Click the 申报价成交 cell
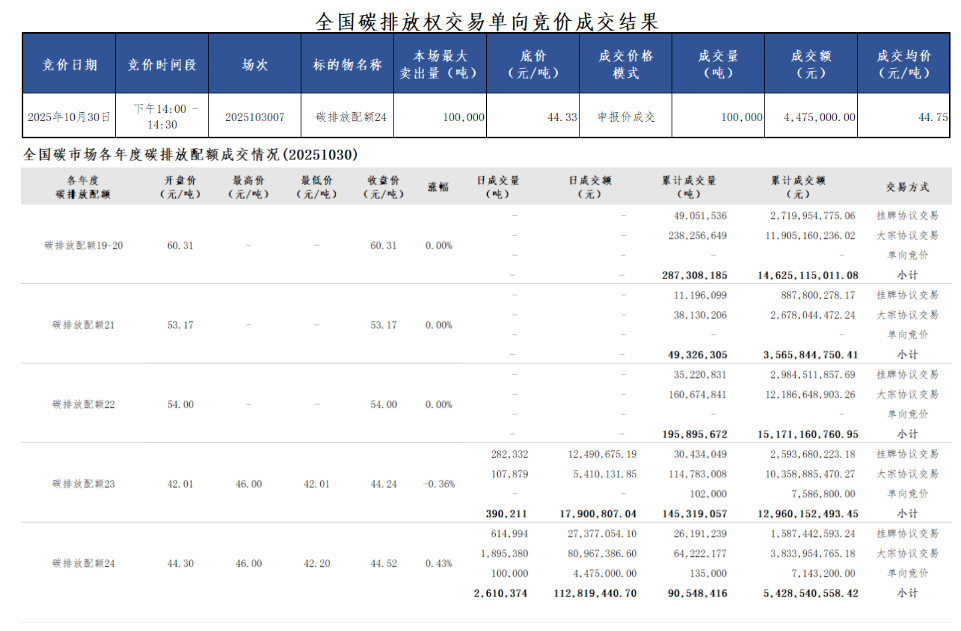This screenshot has width=961, height=631. (x=626, y=117)
